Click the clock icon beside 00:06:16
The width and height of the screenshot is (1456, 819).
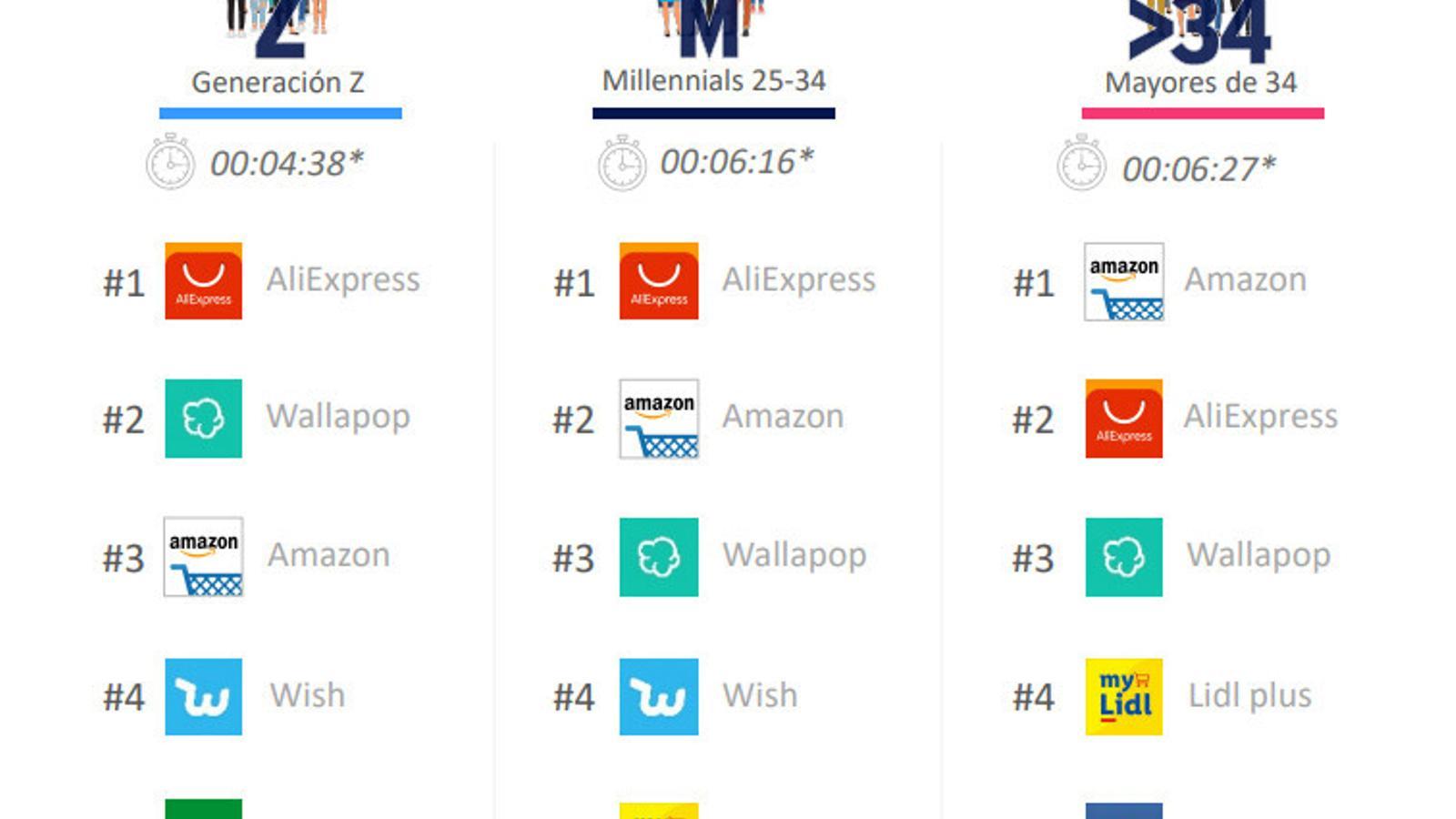(x=622, y=163)
